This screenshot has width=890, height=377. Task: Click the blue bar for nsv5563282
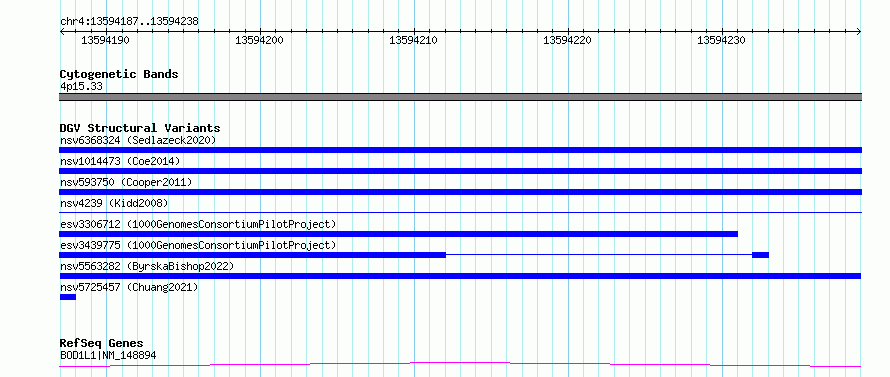[x=461, y=276]
